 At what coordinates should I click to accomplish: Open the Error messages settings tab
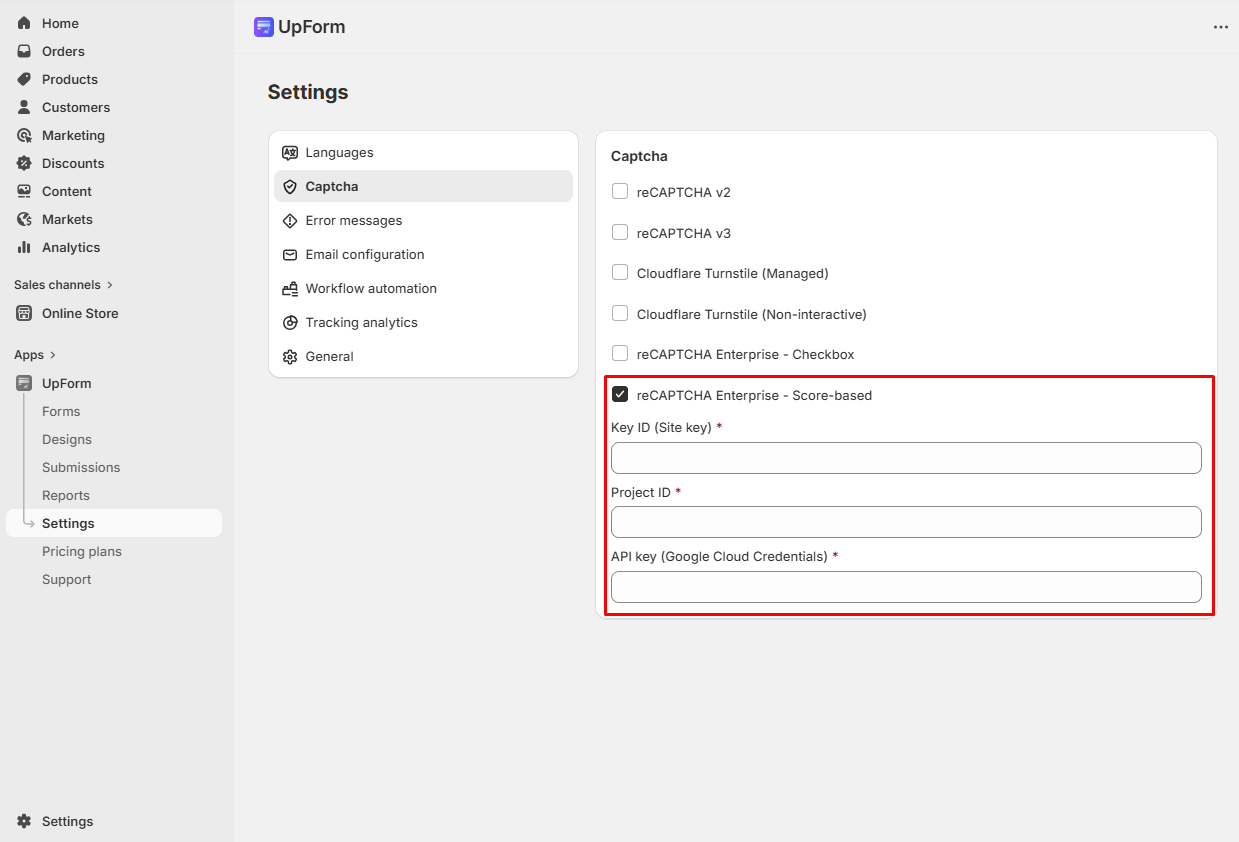pyautogui.click(x=423, y=221)
